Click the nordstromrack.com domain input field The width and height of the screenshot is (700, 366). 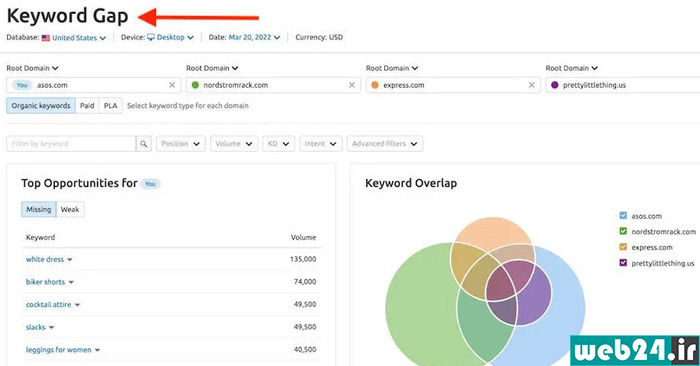(x=273, y=85)
